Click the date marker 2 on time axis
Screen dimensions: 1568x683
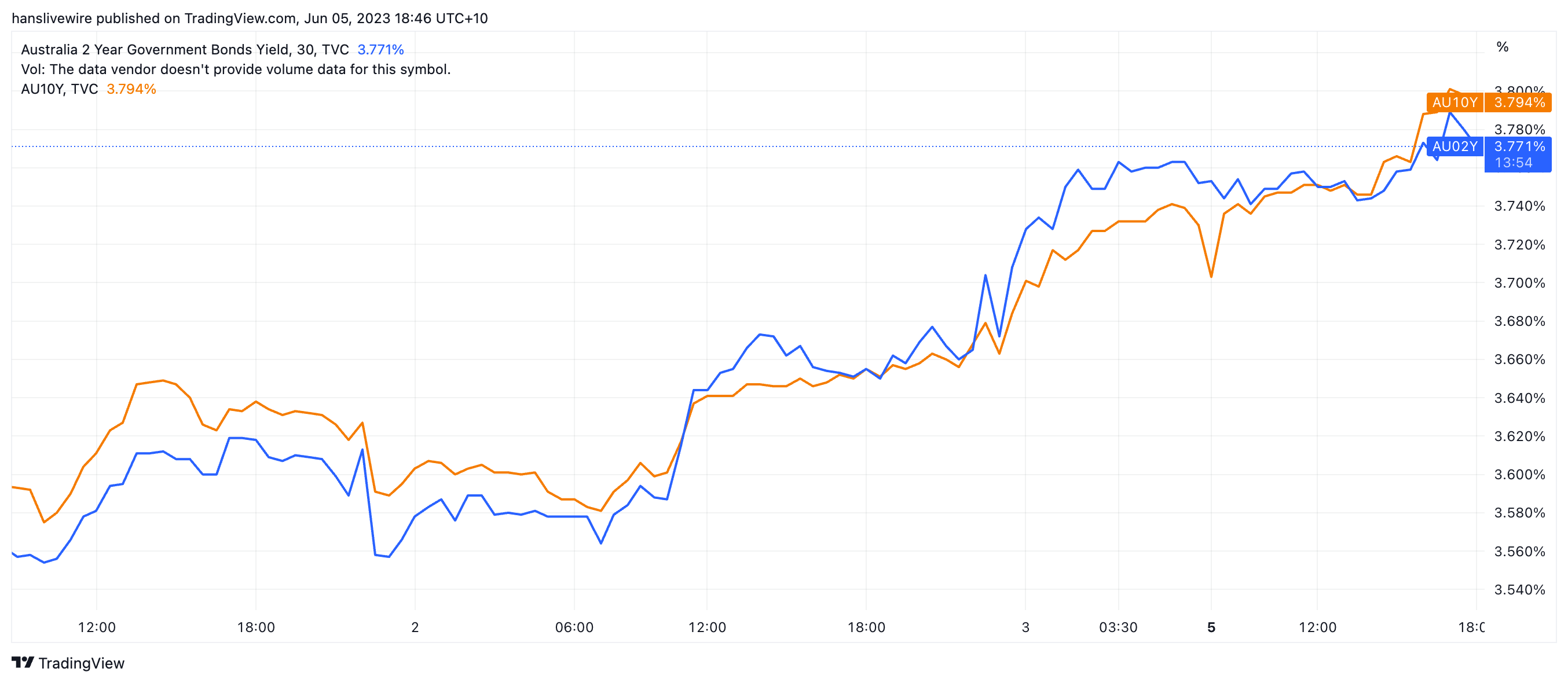415,627
